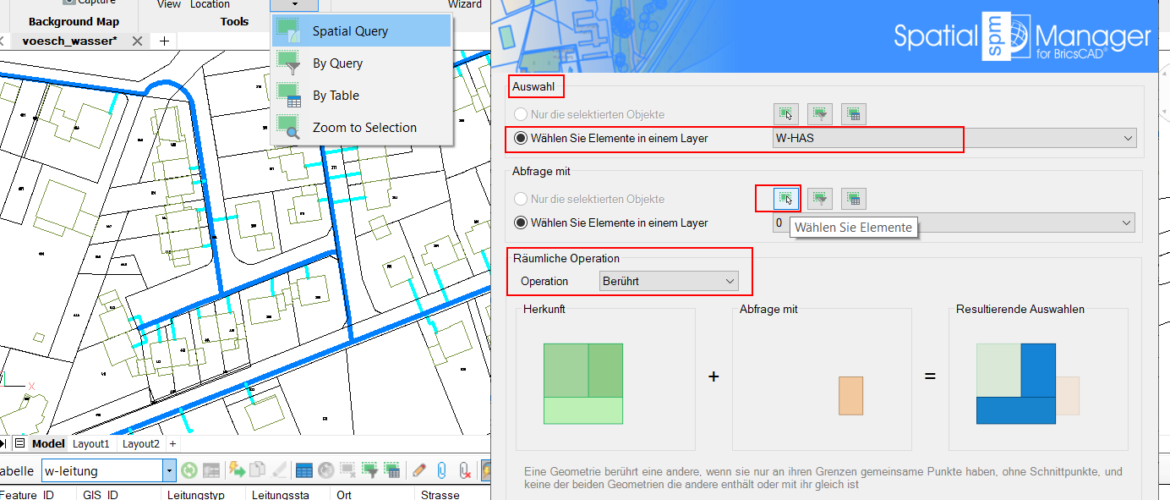
Task: Add a new layout with plus button
Action: pyautogui.click(x=172, y=443)
